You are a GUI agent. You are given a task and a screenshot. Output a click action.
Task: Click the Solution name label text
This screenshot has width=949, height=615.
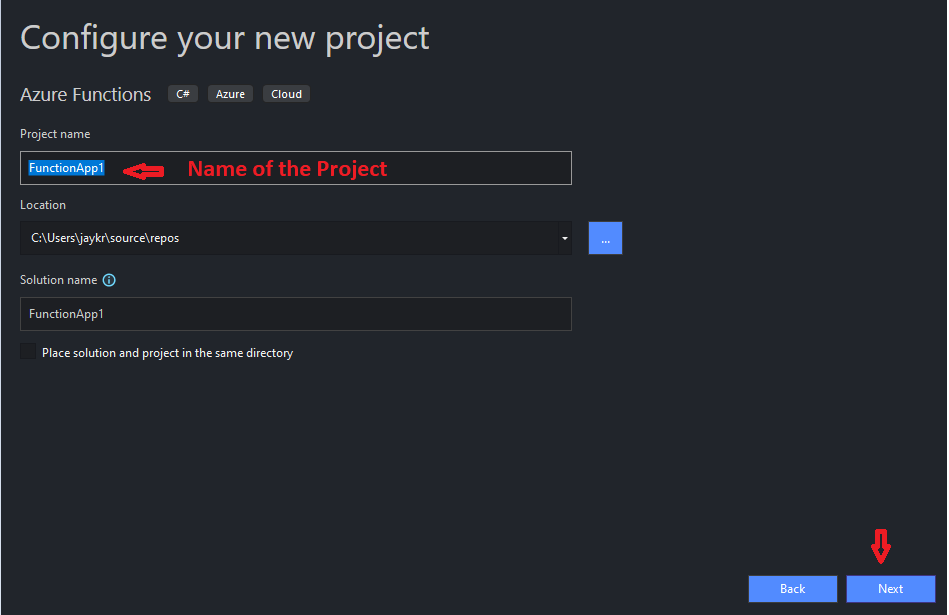[x=59, y=281]
